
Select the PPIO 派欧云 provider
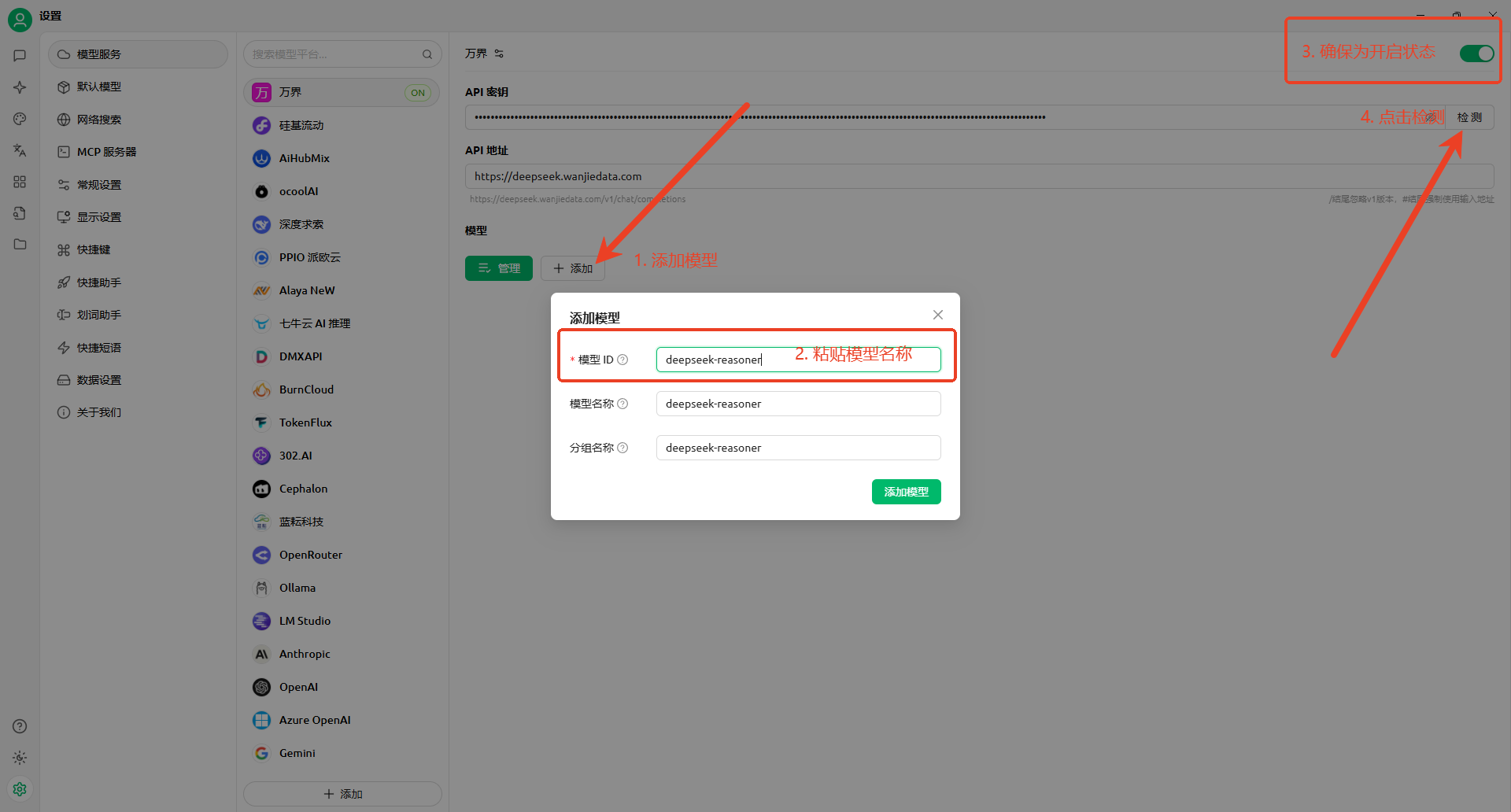342,257
